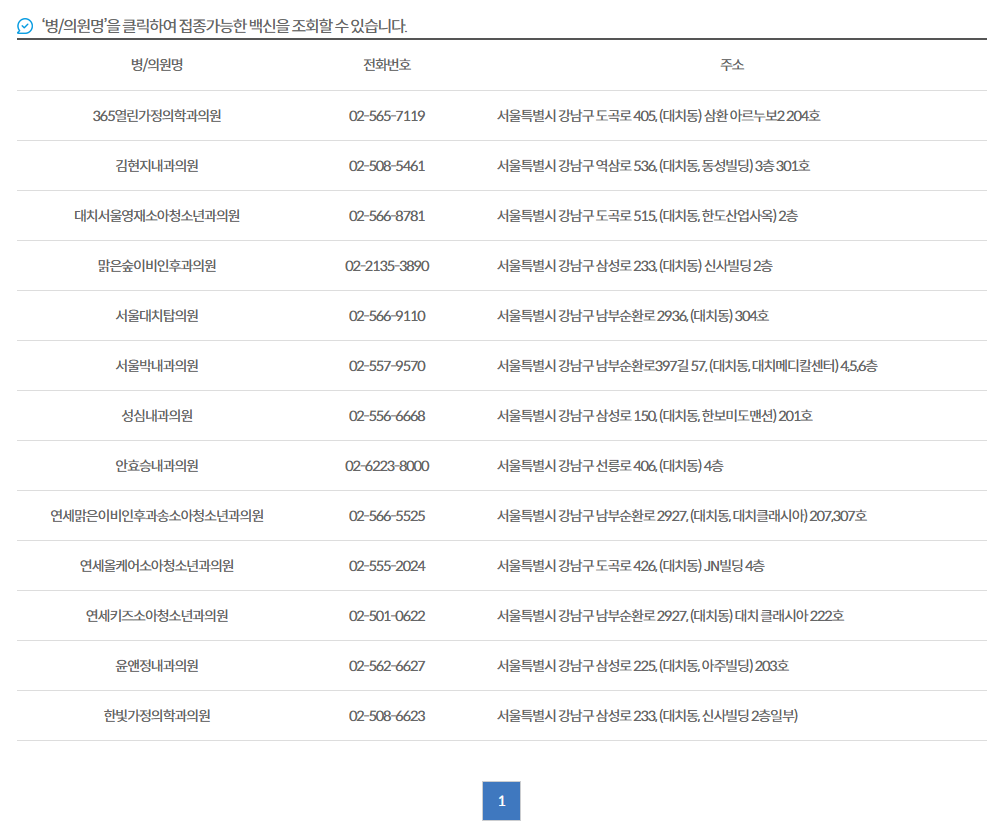This screenshot has width=998, height=827.
Task: Select the 주소 column header
Action: pos(732,65)
